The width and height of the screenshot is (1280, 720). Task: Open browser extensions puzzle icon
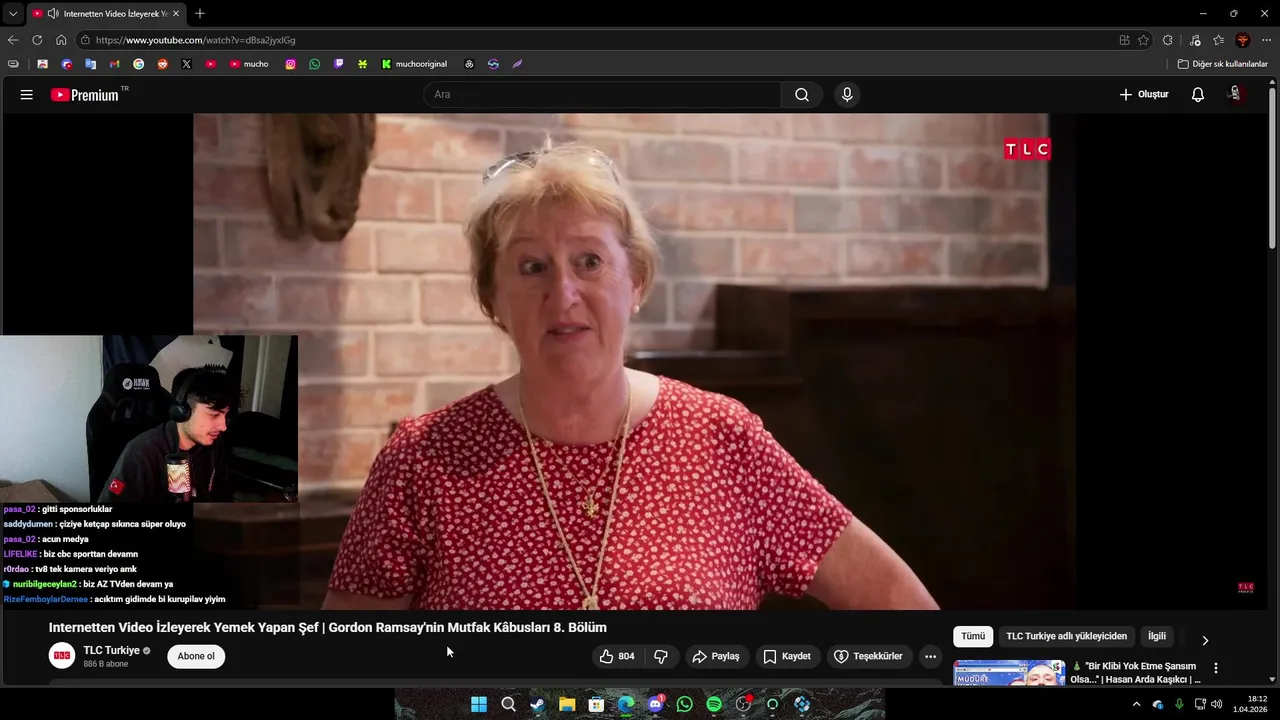[x=1167, y=40]
